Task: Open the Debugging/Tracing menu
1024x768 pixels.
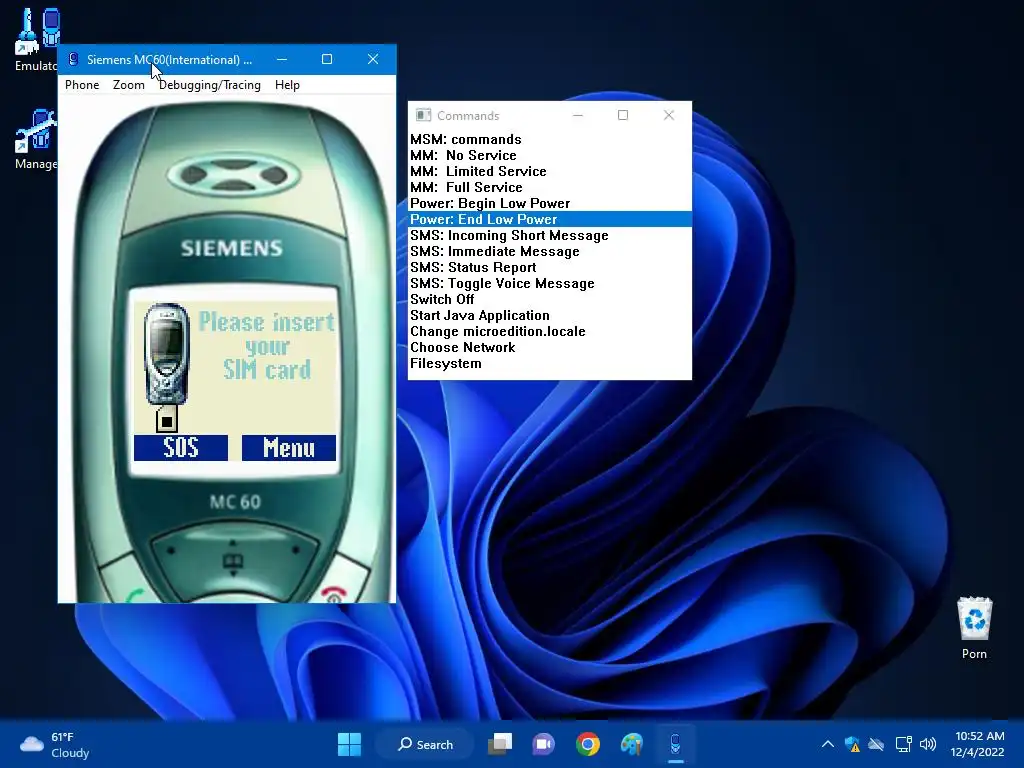Action: pyautogui.click(x=210, y=85)
